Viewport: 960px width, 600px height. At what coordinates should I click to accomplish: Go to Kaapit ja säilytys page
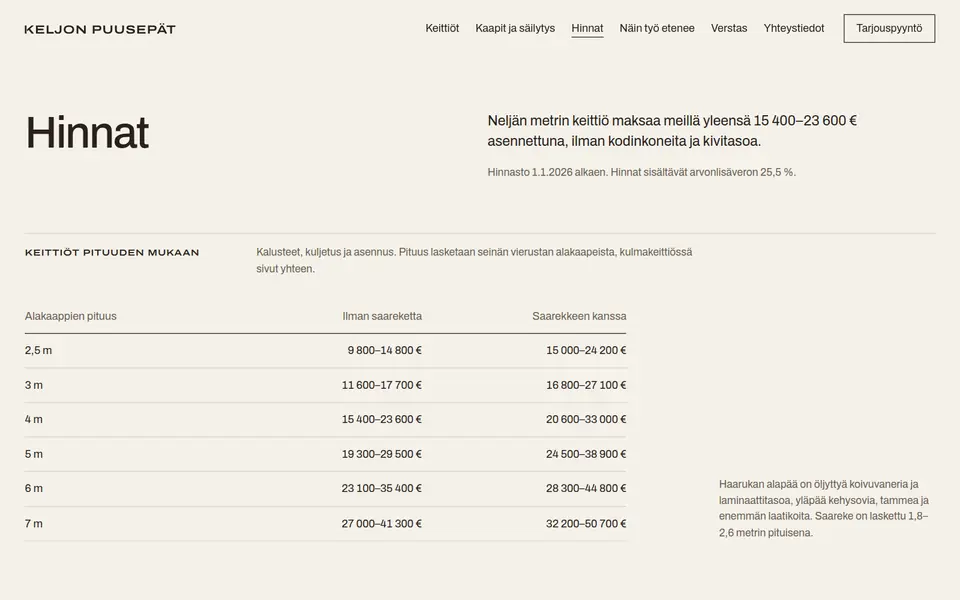[515, 28]
